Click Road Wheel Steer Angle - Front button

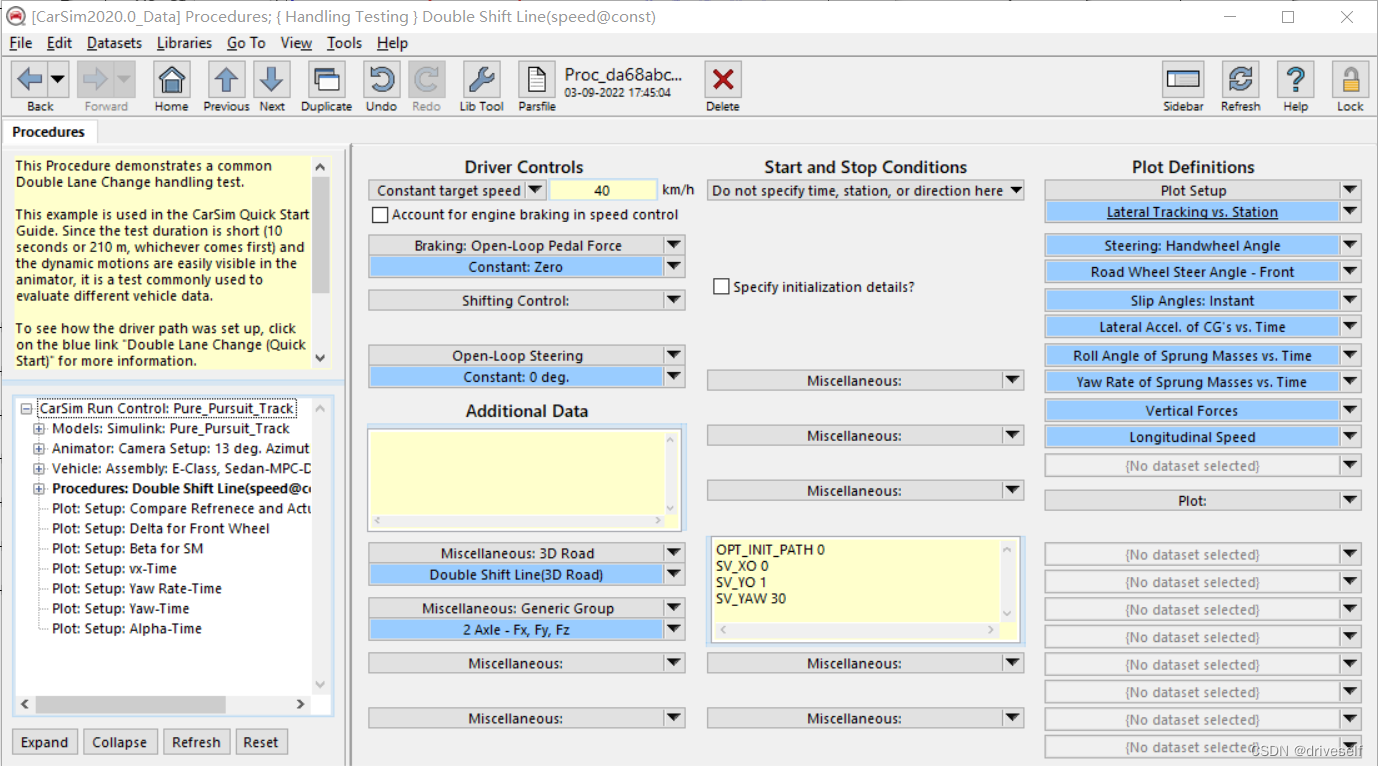(1192, 272)
